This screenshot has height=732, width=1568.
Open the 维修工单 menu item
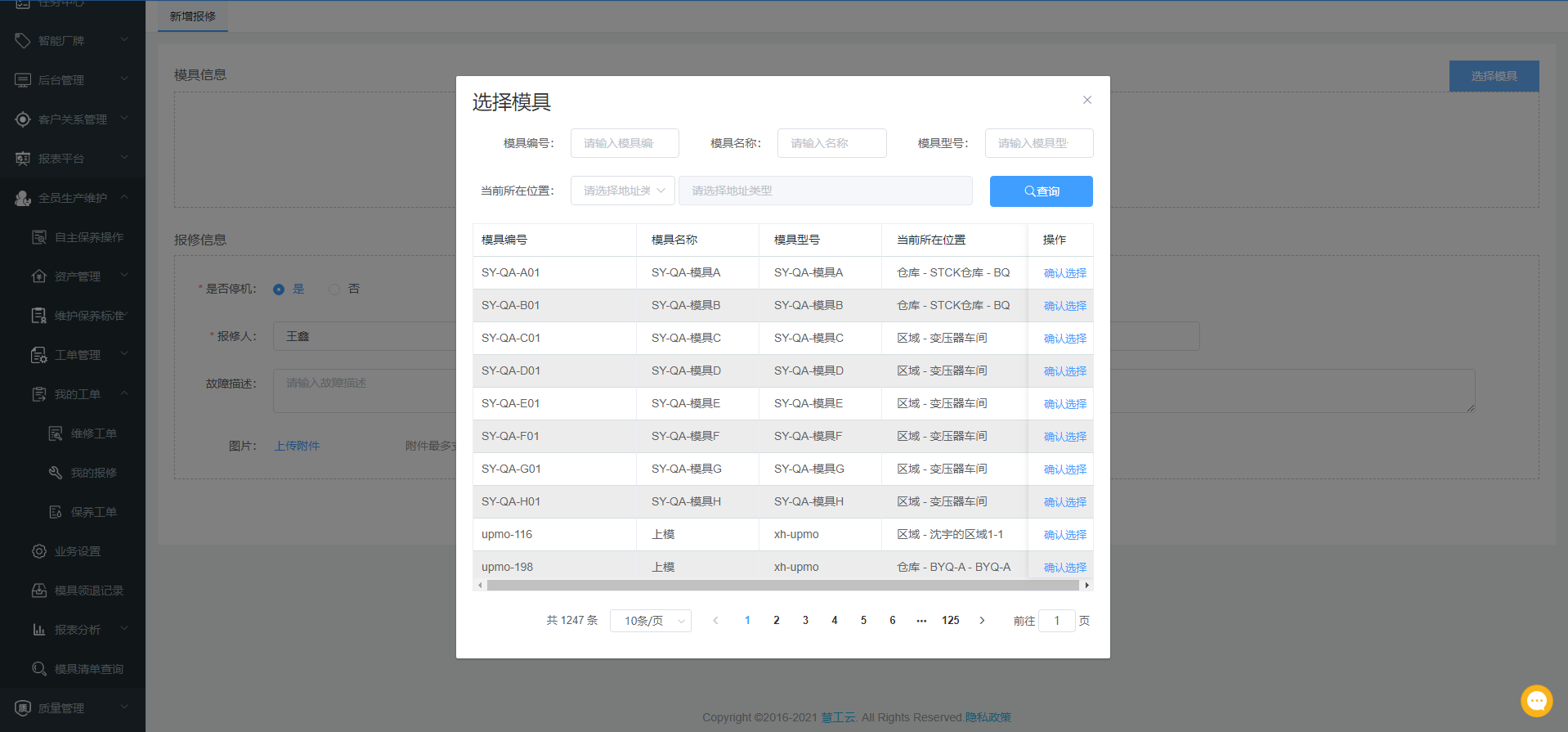pos(93,433)
